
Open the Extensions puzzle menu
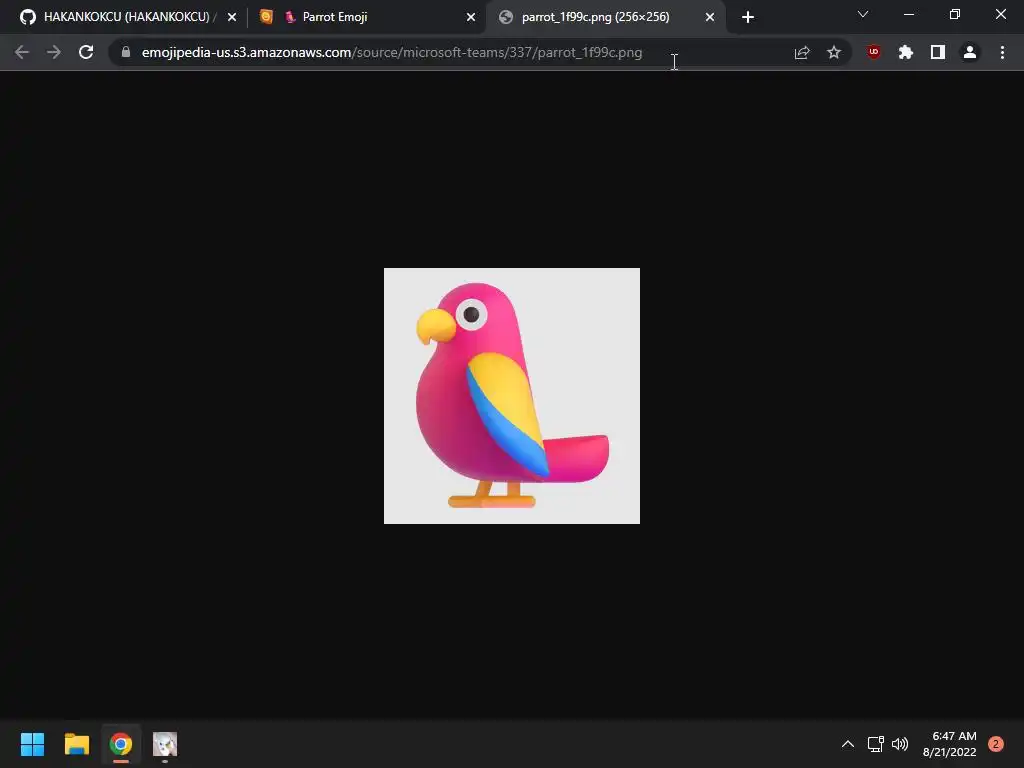[x=906, y=52]
